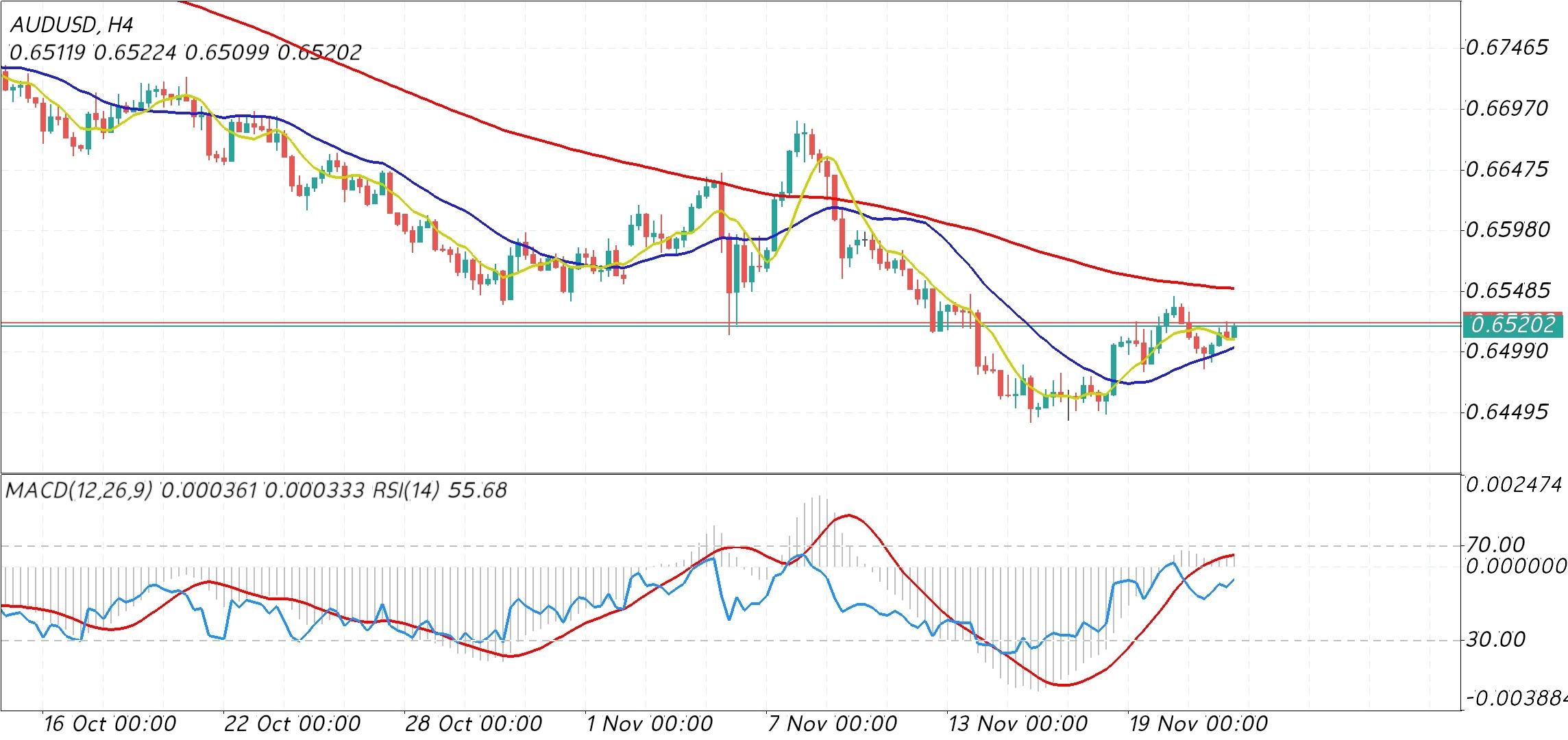This screenshot has width=1568, height=740.
Task: Click the 19 Nov 00:00 time axis label
Action: (x=1199, y=724)
